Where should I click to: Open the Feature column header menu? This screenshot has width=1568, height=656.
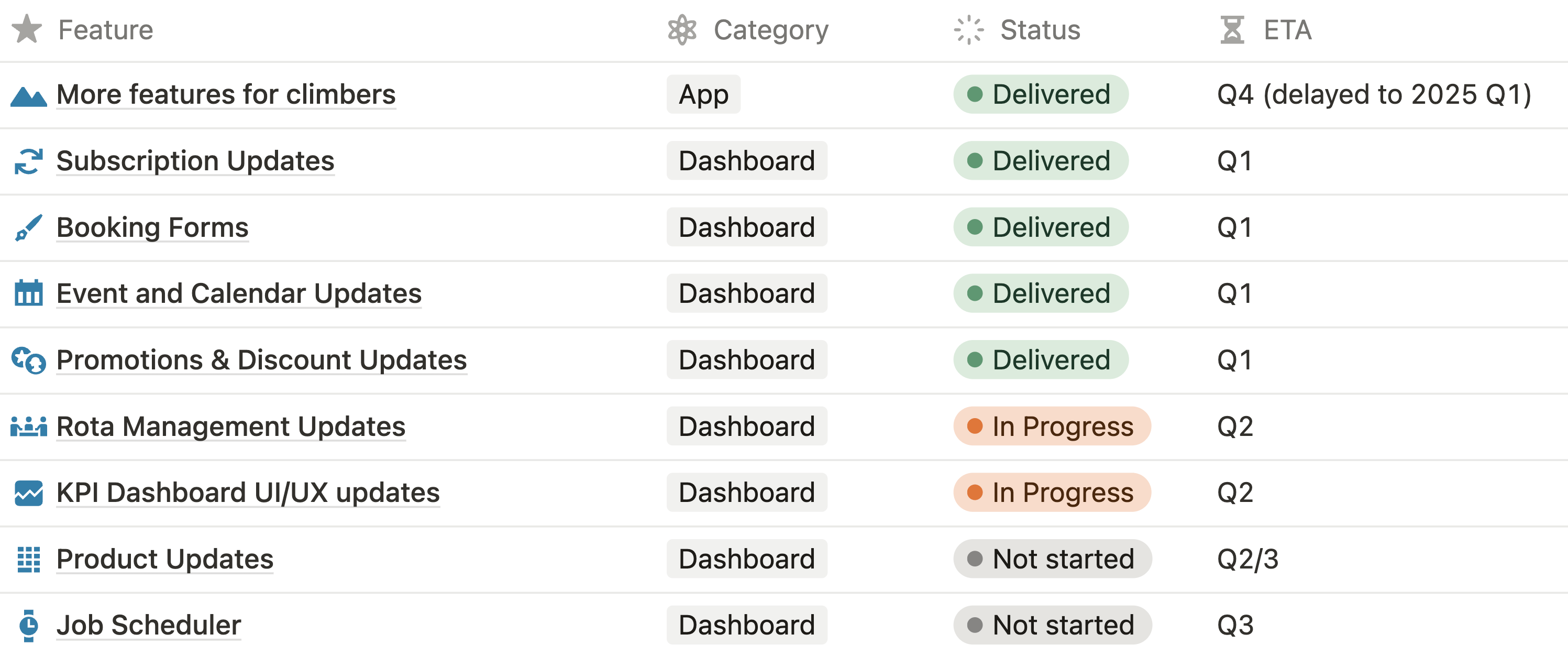click(x=105, y=30)
